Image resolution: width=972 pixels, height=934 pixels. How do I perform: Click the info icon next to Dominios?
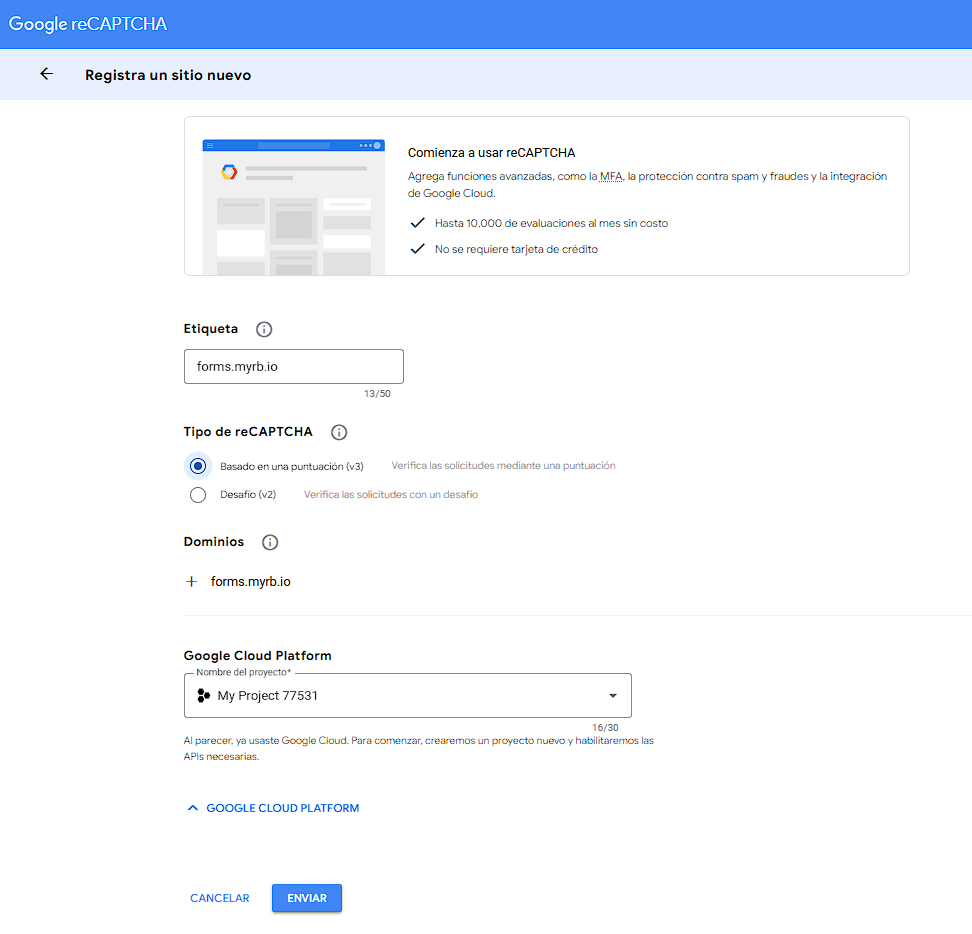270,542
